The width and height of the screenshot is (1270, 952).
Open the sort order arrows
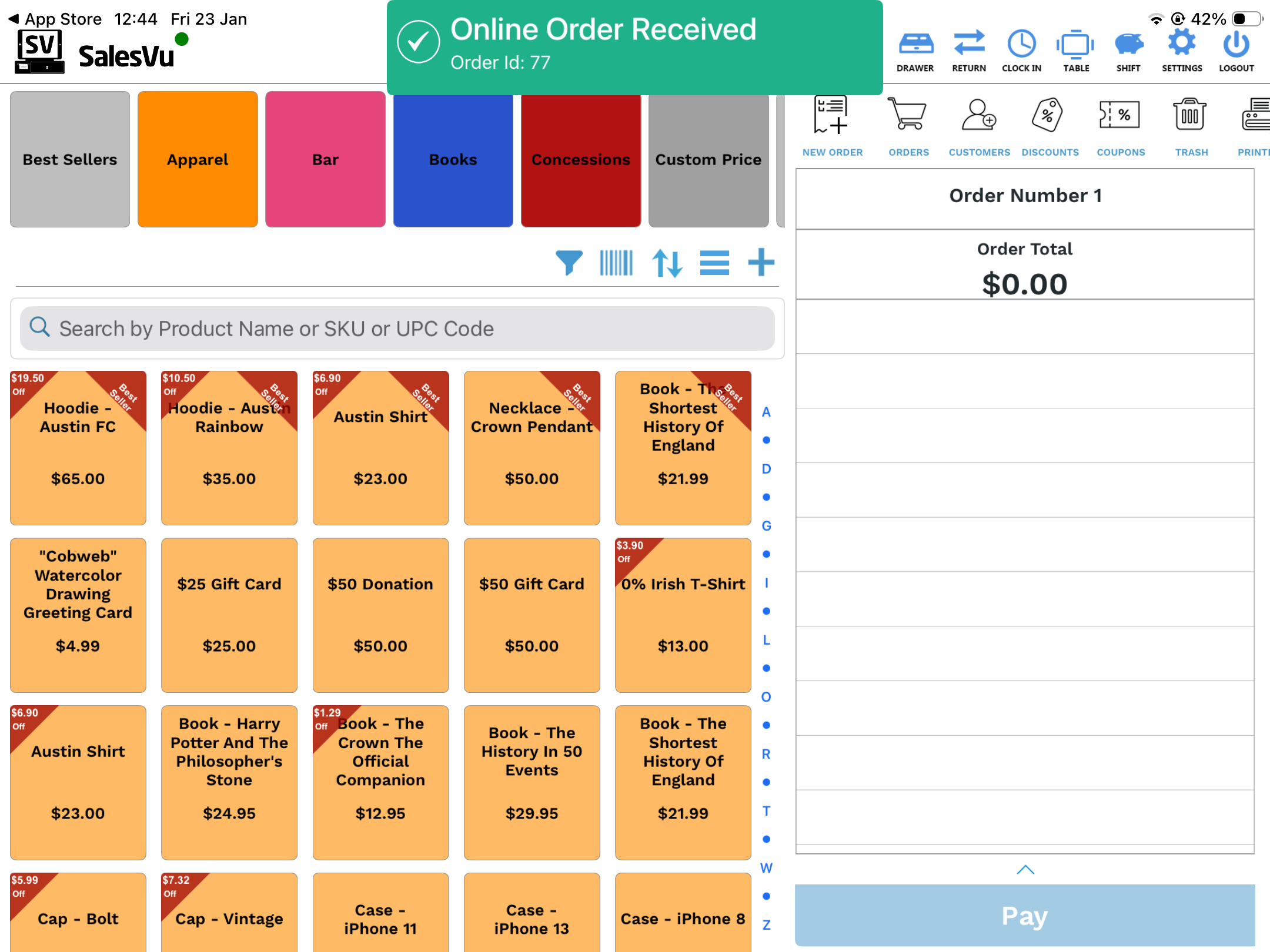[667, 263]
